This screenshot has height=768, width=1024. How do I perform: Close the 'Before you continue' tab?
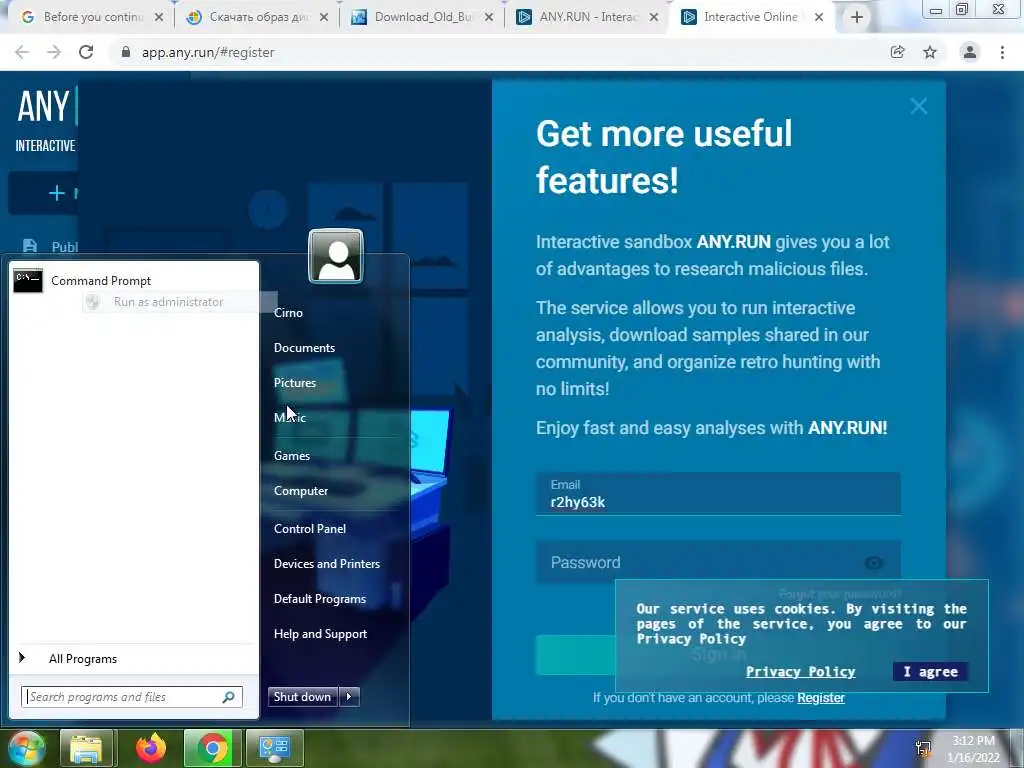point(159,18)
